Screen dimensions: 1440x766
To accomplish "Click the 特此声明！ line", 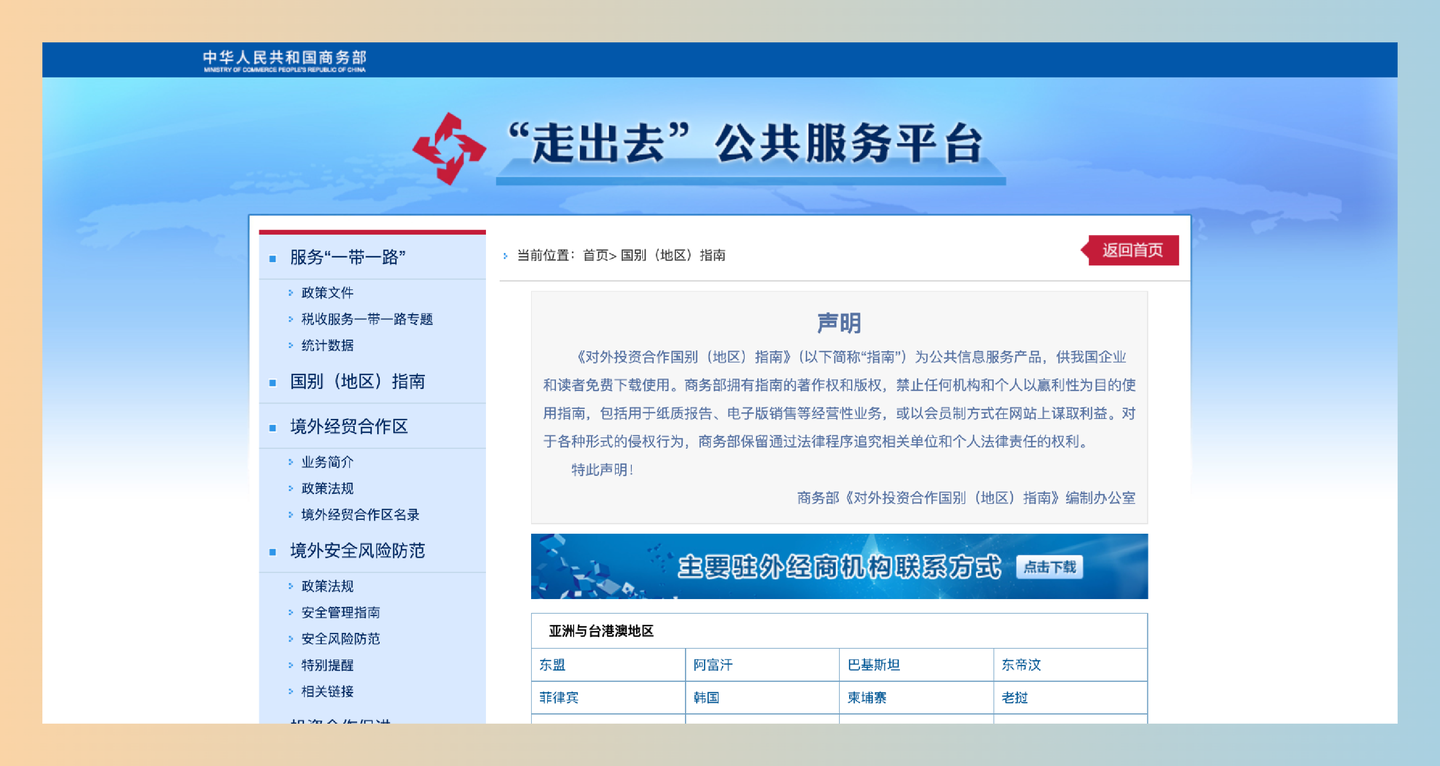I will coord(602,469).
